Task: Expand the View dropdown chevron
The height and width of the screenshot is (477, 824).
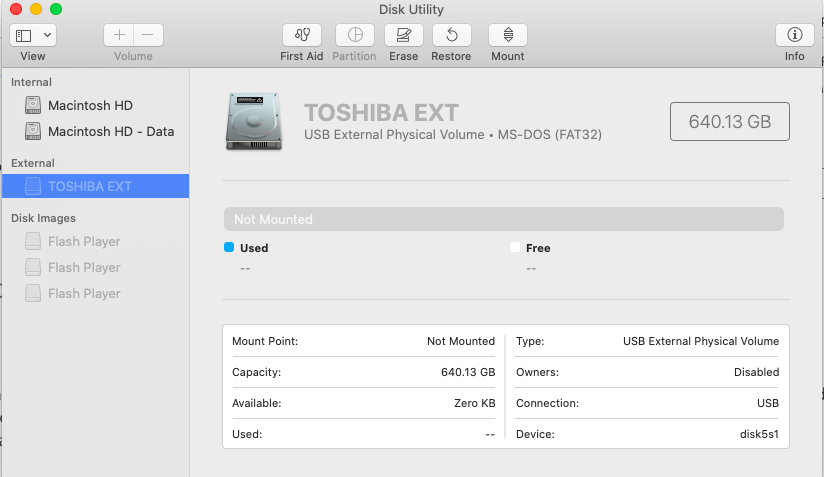Action: coord(47,35)
